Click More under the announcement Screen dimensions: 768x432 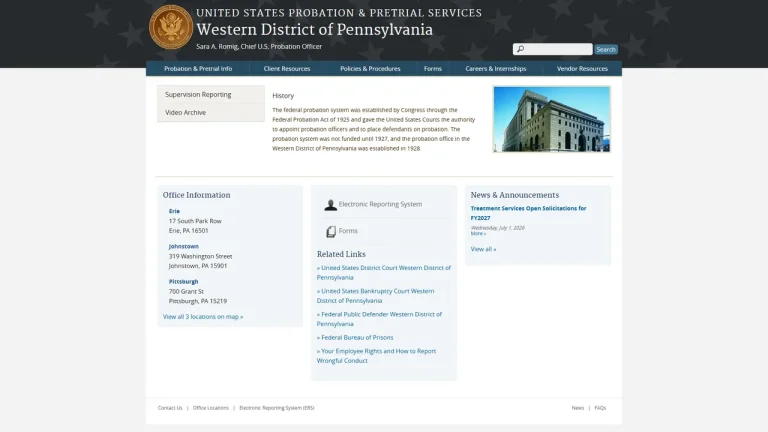pyautogui.click(x=478, y=234)
